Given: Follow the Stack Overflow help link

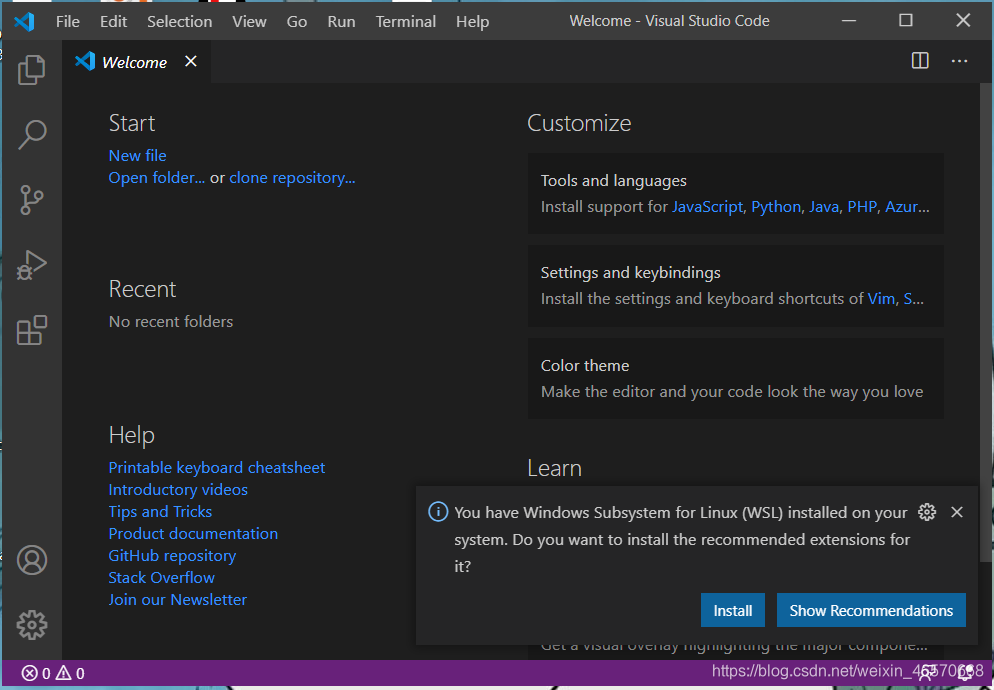Looking at the screenshot, I should coord(161,577).
